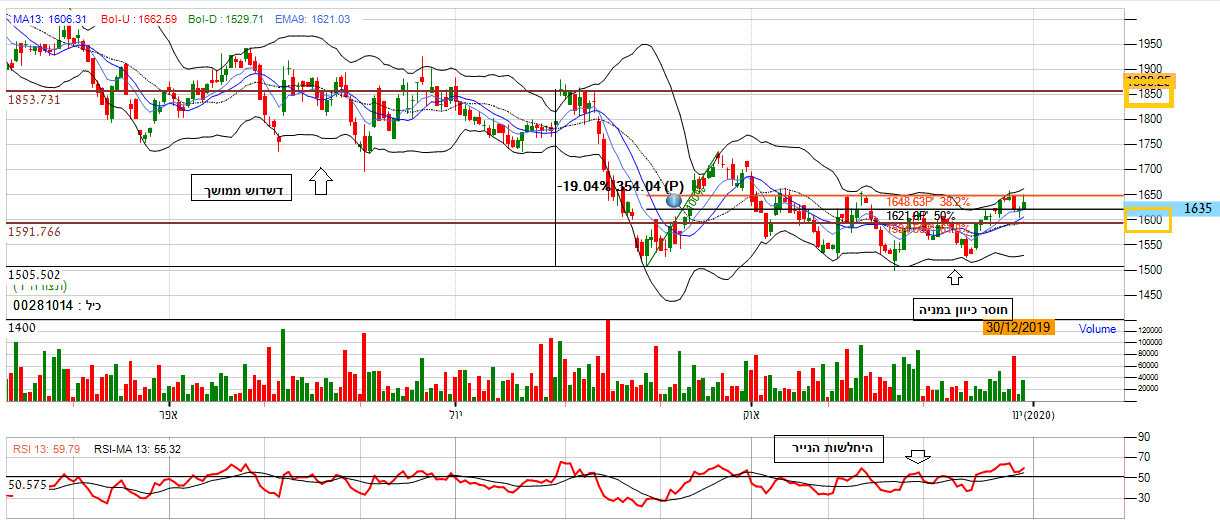
Task: Click the היחלשות הנייר annotation label
Action: point(828,450)
